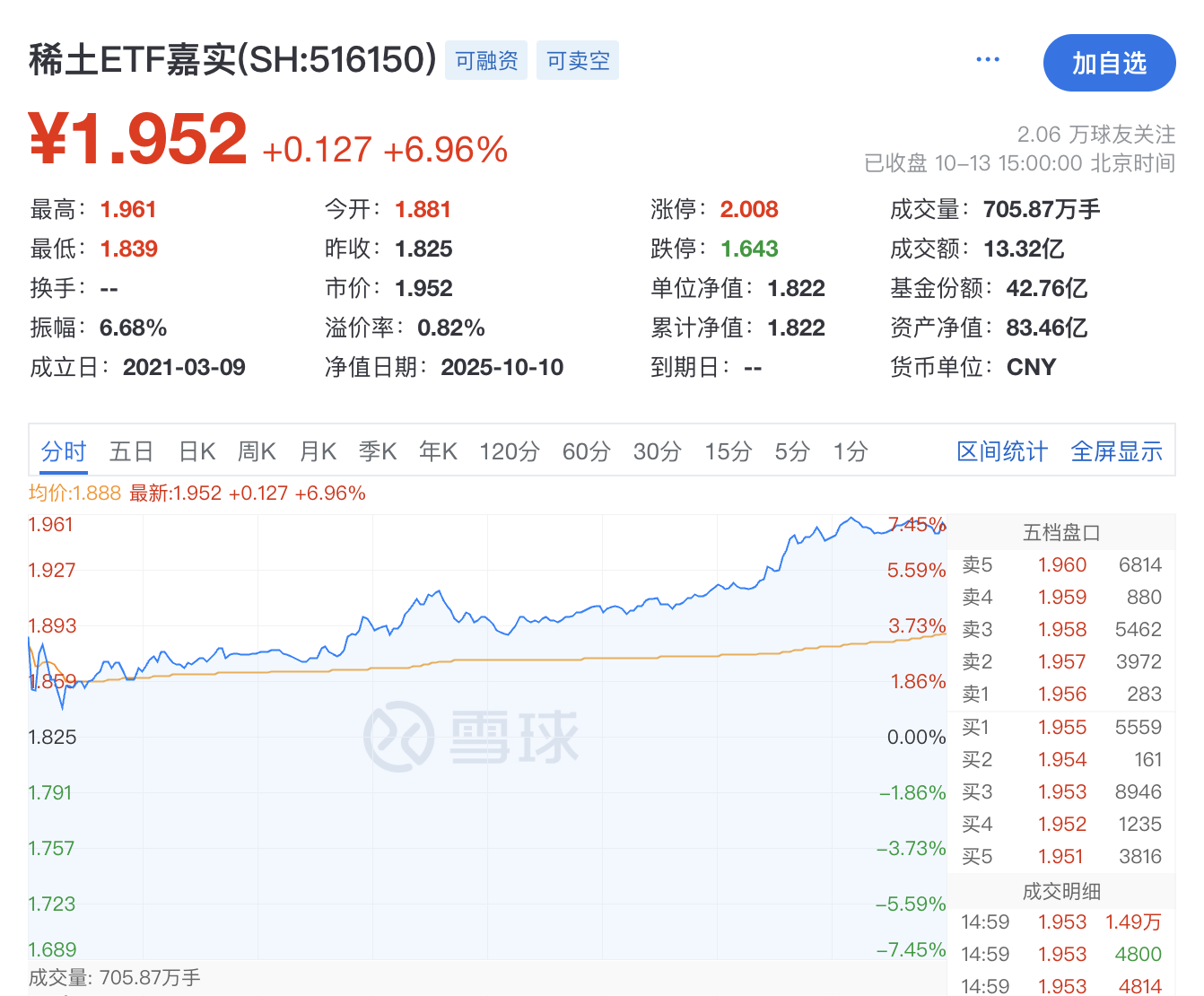Screen dimensions: 1204x996
Task: Select the 月K chart tab
Action: 318,451
